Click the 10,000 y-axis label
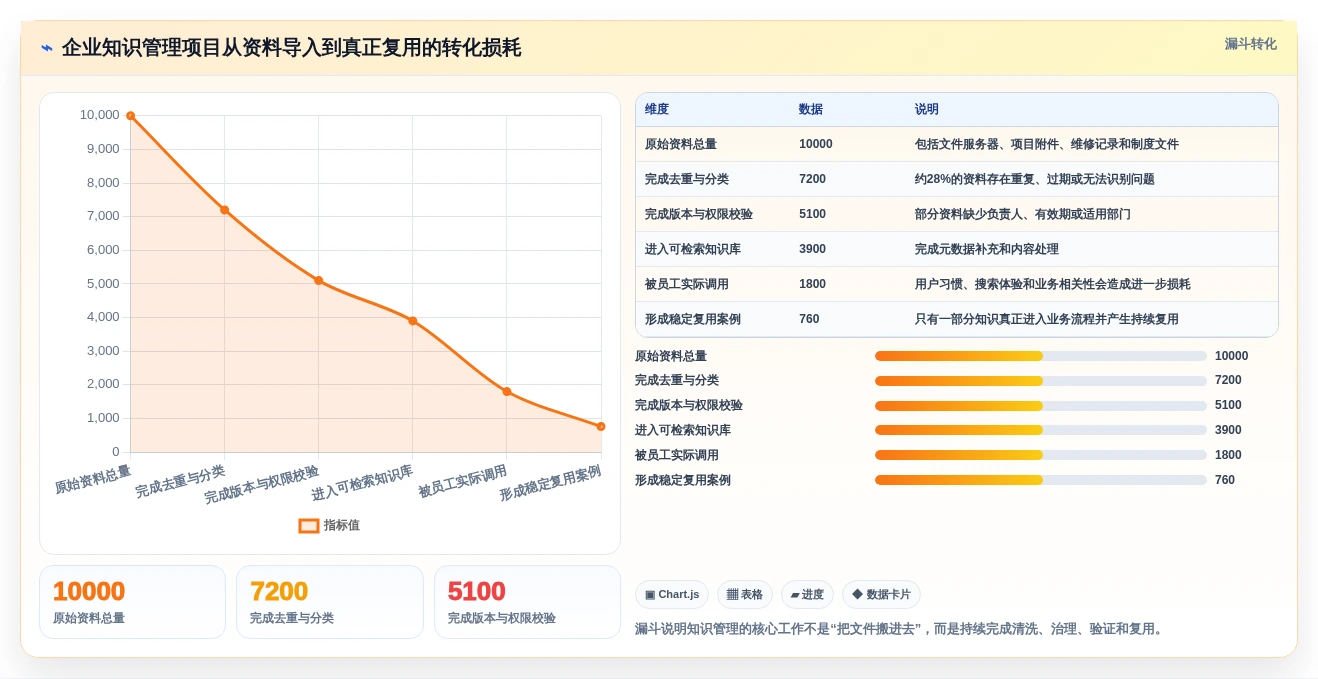The image size is (1318, 679). 99,115
